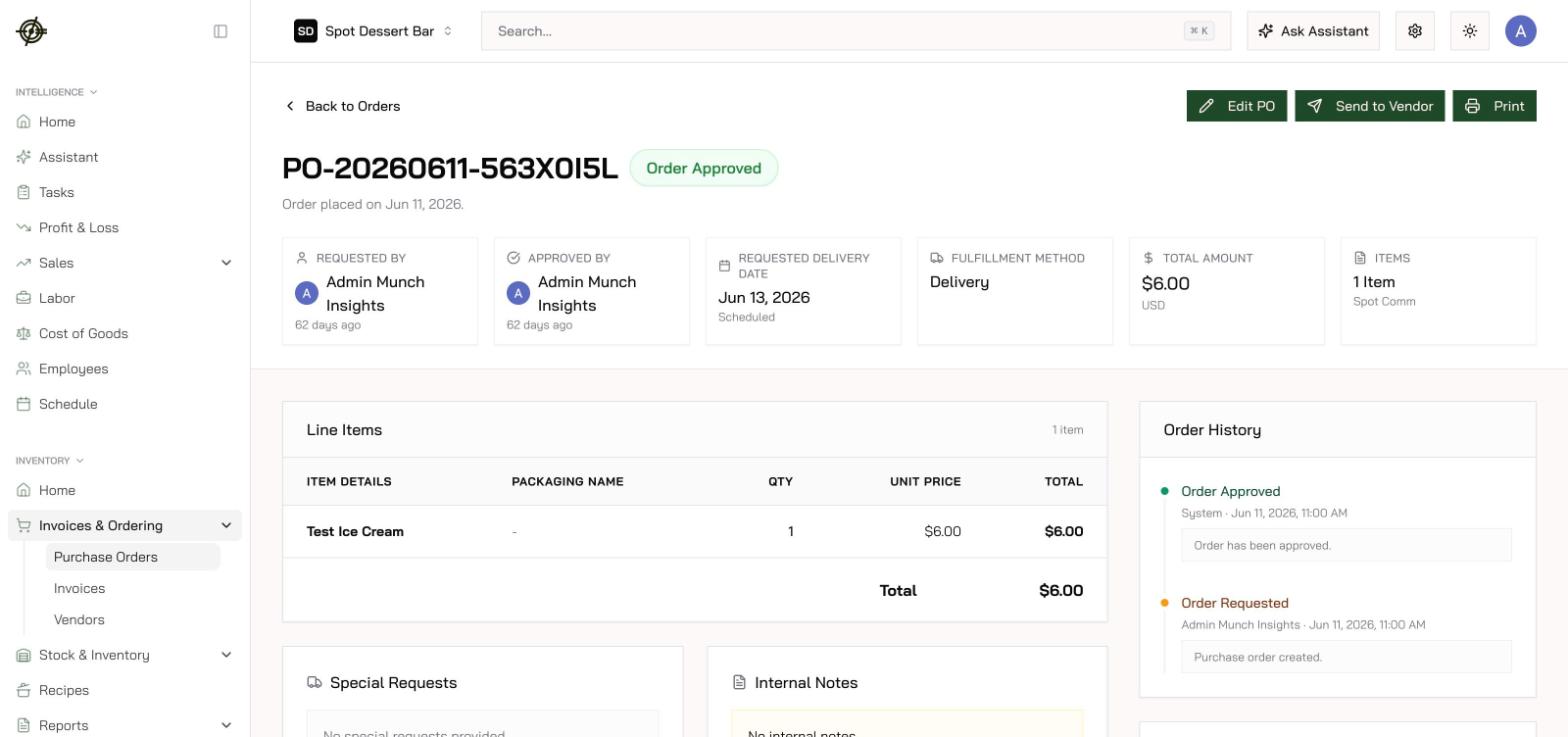This screenshot has width=1568, height=737.
Task: Click the Assistant sparkle icon in sidebar
Action: click(24, 157)
